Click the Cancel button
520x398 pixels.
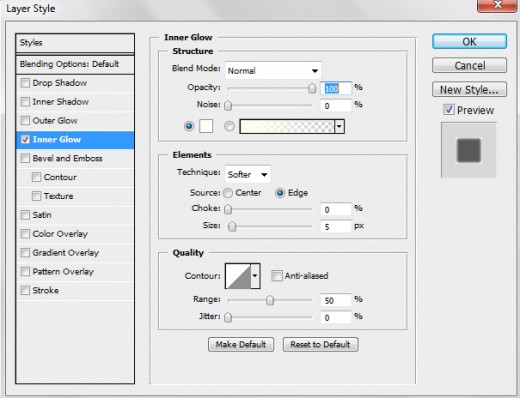[469, 65]
